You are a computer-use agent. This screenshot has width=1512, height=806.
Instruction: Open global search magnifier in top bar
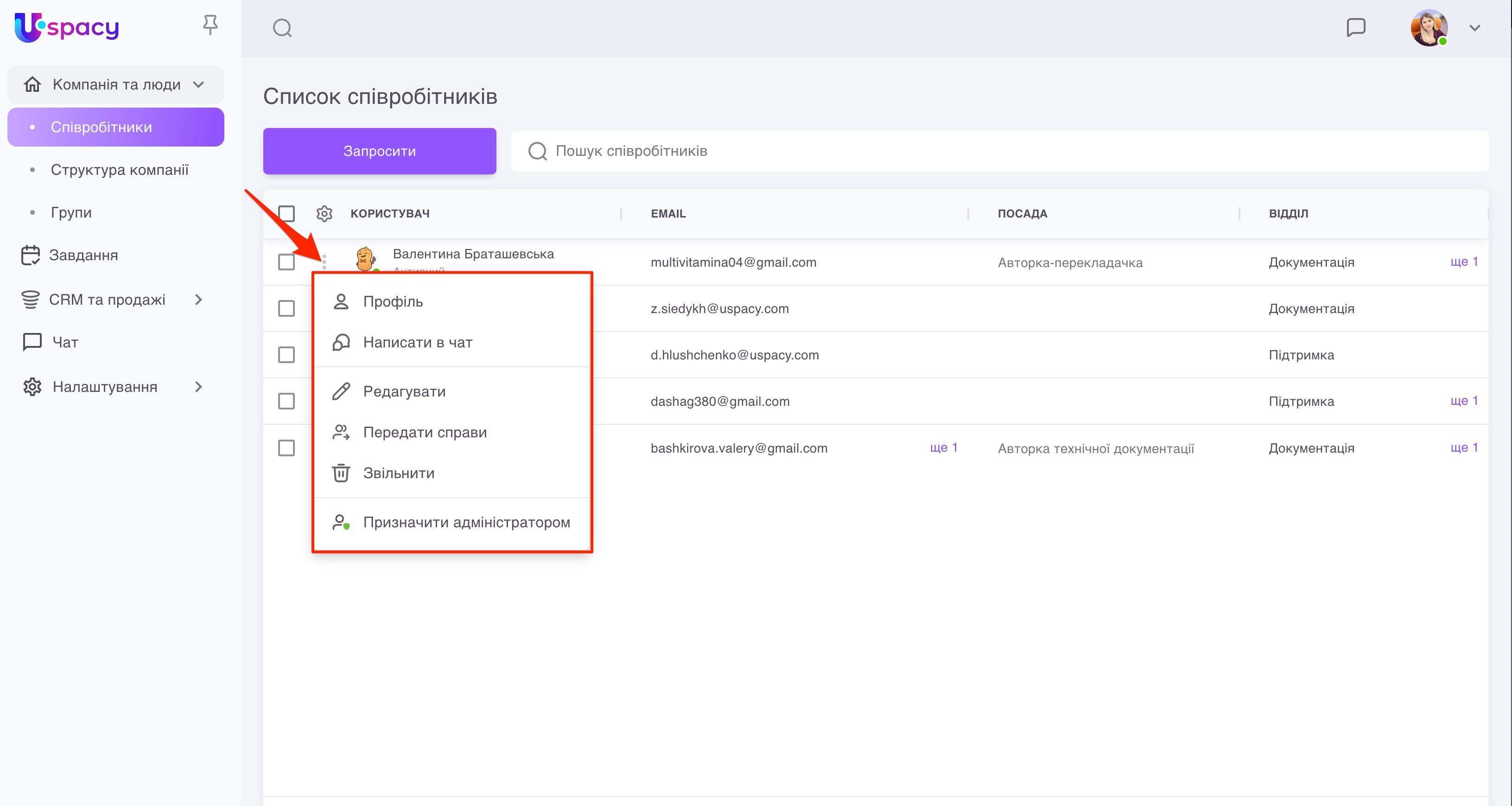point(282,28)
